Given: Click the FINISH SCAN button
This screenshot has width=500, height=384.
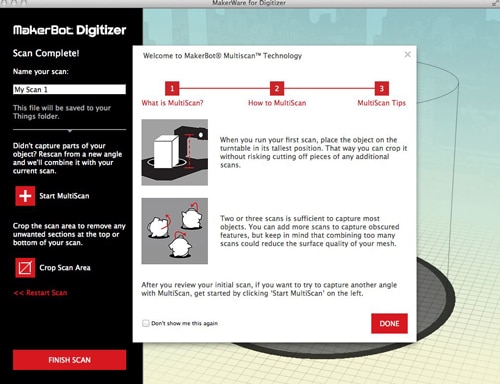Looking at the screenshot, I should (69, 360).
